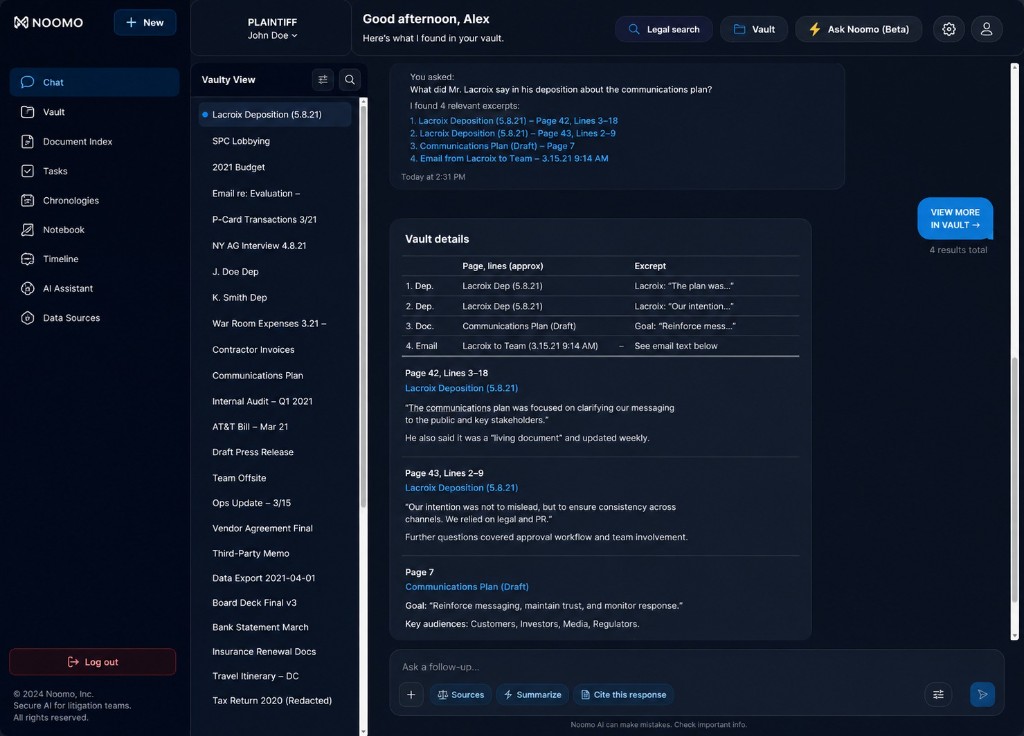
Task: Click the filter icon in Vaulty View
Action: (323, 80)
